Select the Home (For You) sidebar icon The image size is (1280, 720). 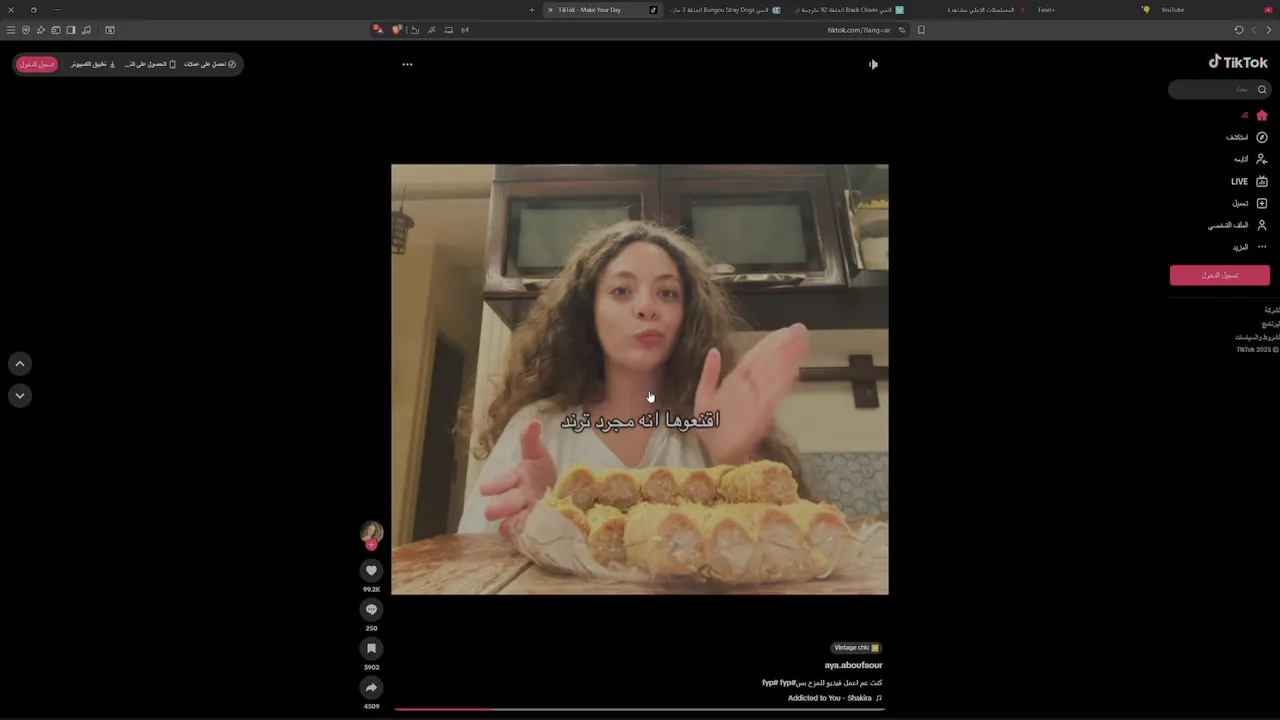pos(1262,115)
